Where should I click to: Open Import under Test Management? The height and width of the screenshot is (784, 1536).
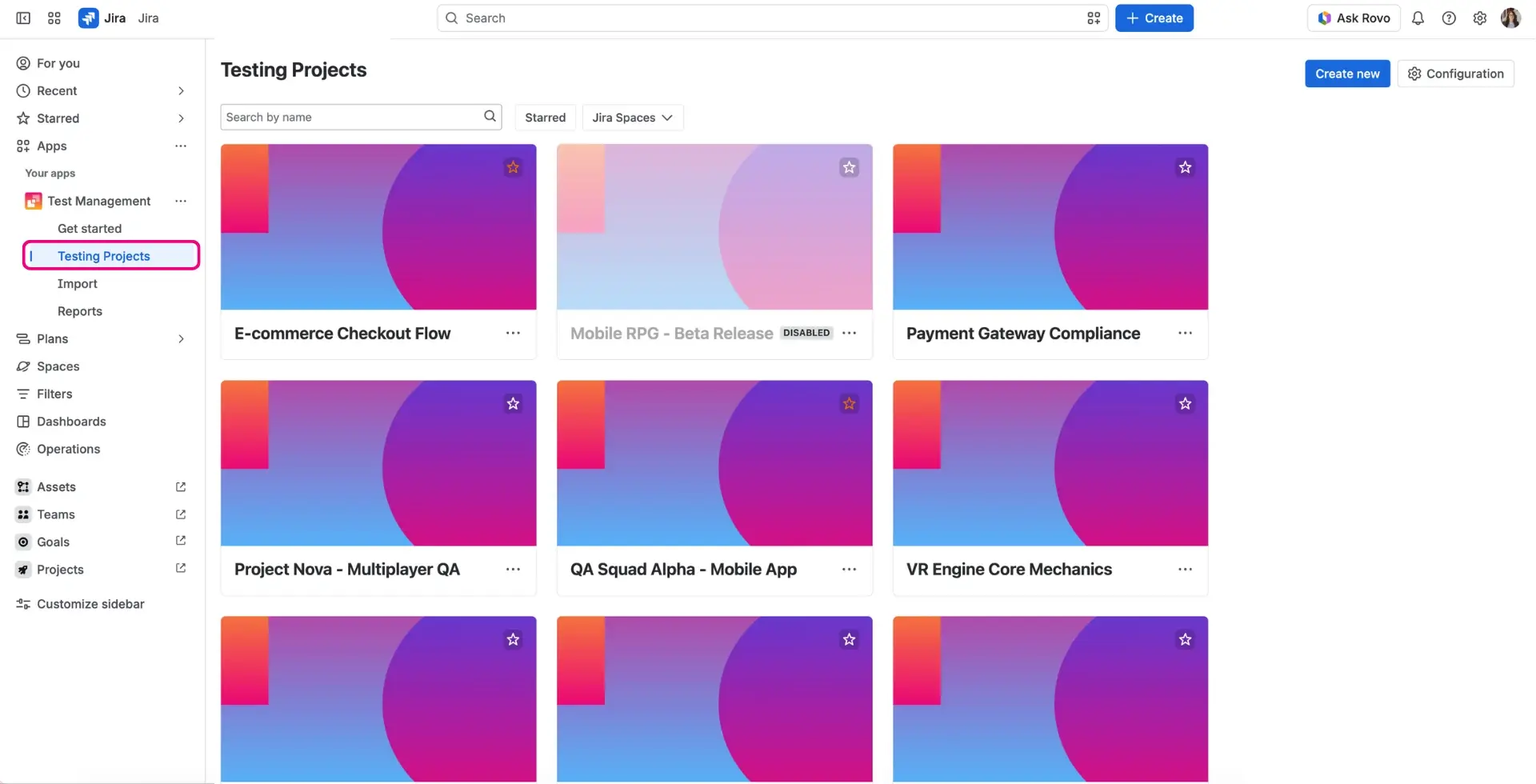point(78,284)
